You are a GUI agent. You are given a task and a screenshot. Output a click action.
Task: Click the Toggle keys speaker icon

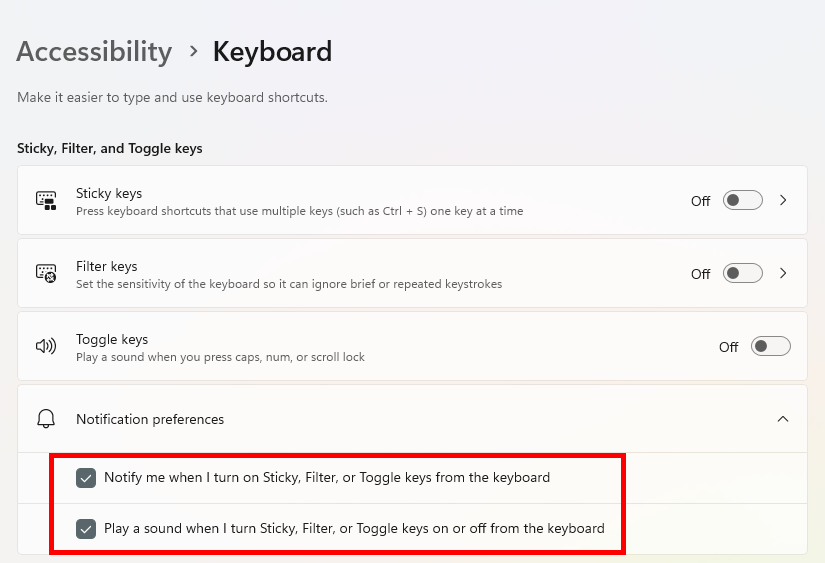click(x=46, y=346)
